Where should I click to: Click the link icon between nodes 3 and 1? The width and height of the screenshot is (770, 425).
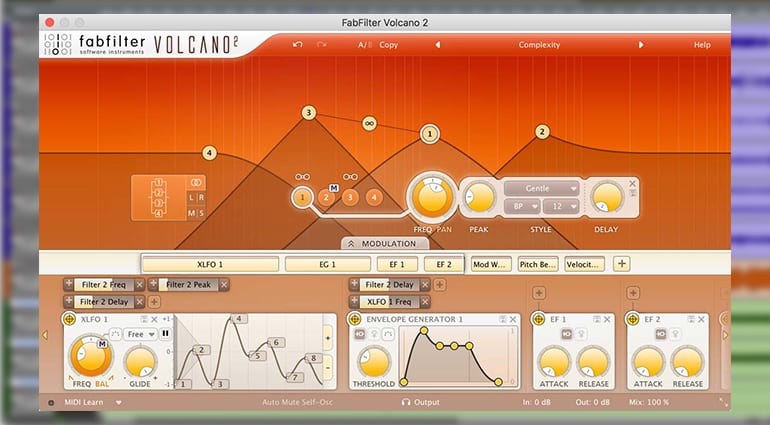[369, 123]
